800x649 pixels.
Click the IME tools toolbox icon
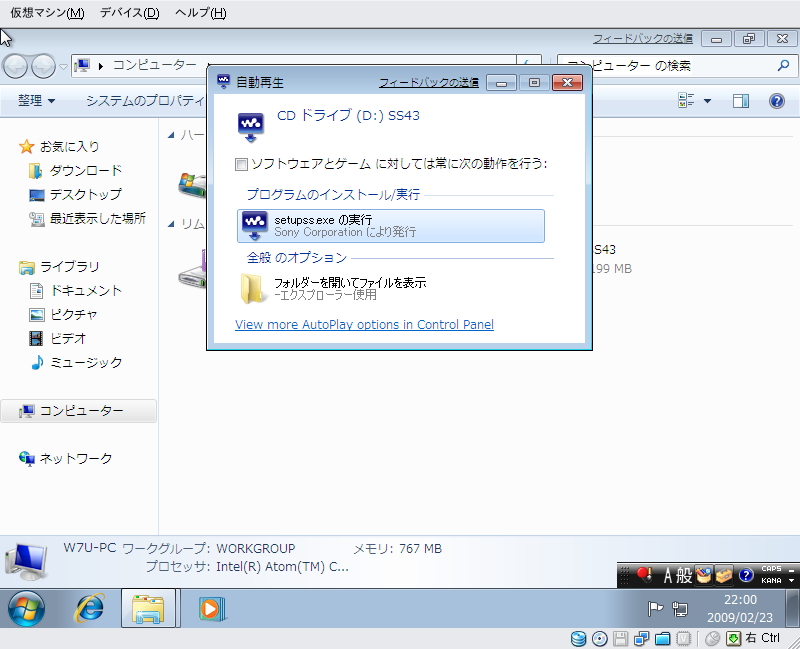point(723,576)
